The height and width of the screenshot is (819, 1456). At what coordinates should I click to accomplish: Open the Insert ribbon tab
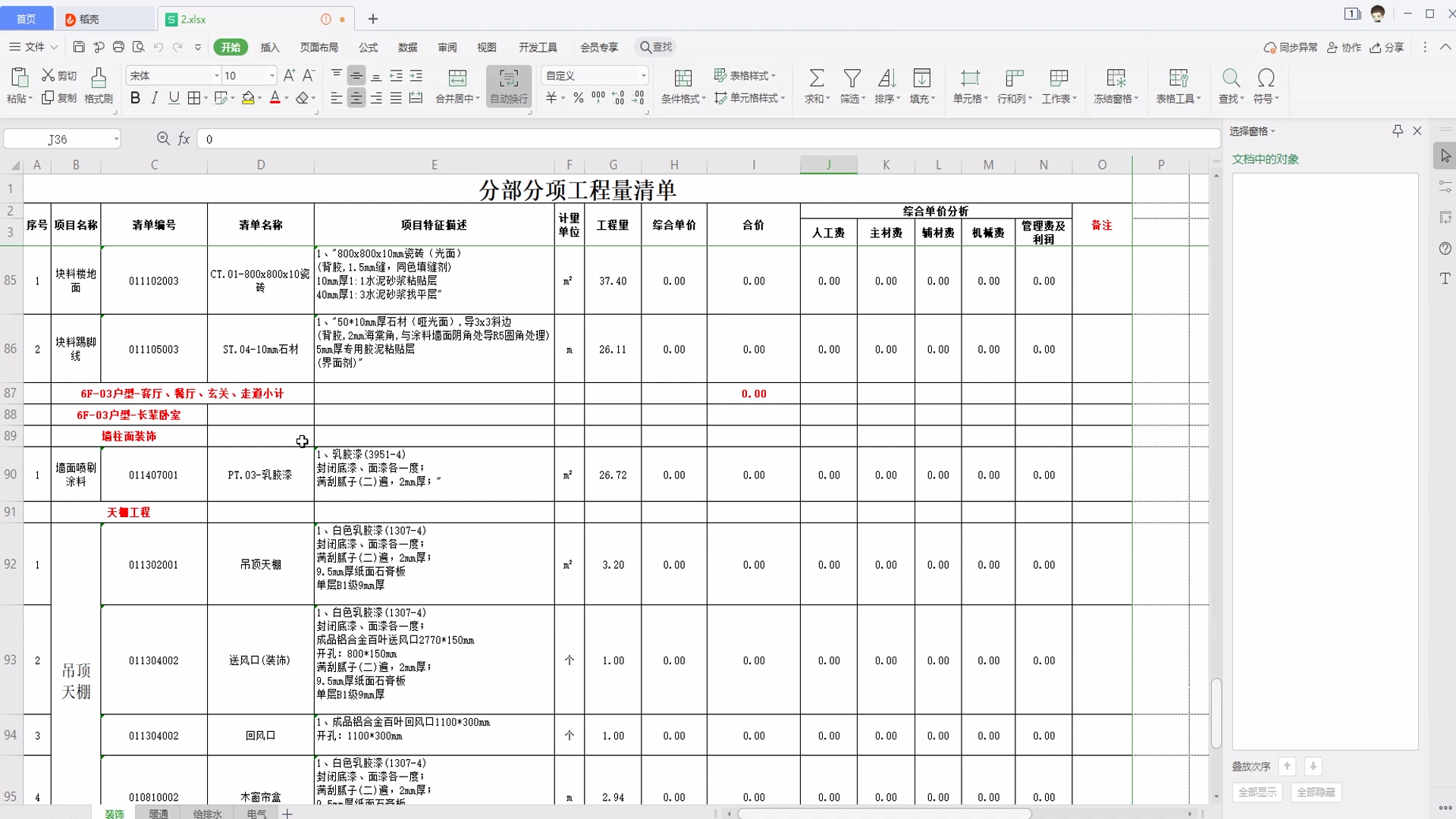click(270, 47)
